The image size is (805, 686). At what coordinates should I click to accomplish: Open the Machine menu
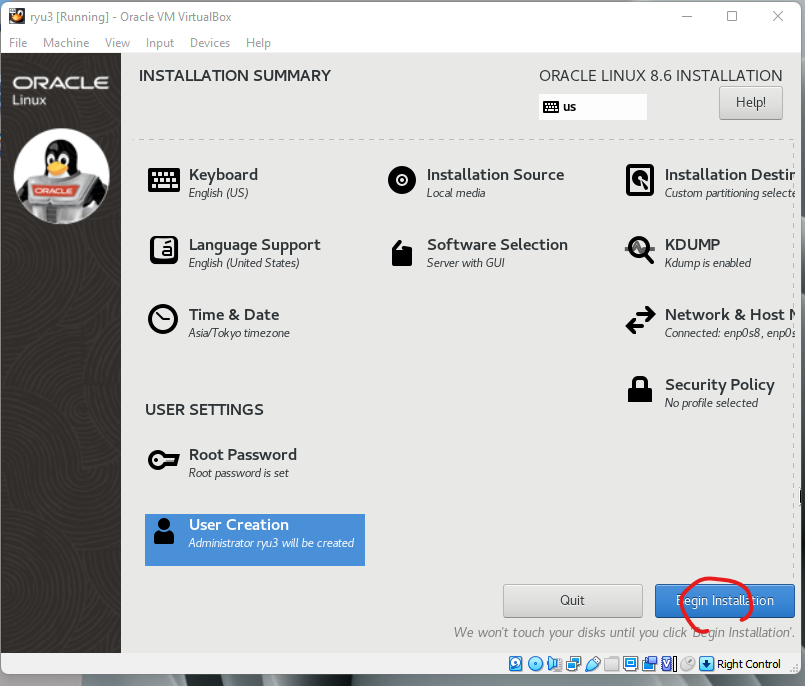pos(66,43)
